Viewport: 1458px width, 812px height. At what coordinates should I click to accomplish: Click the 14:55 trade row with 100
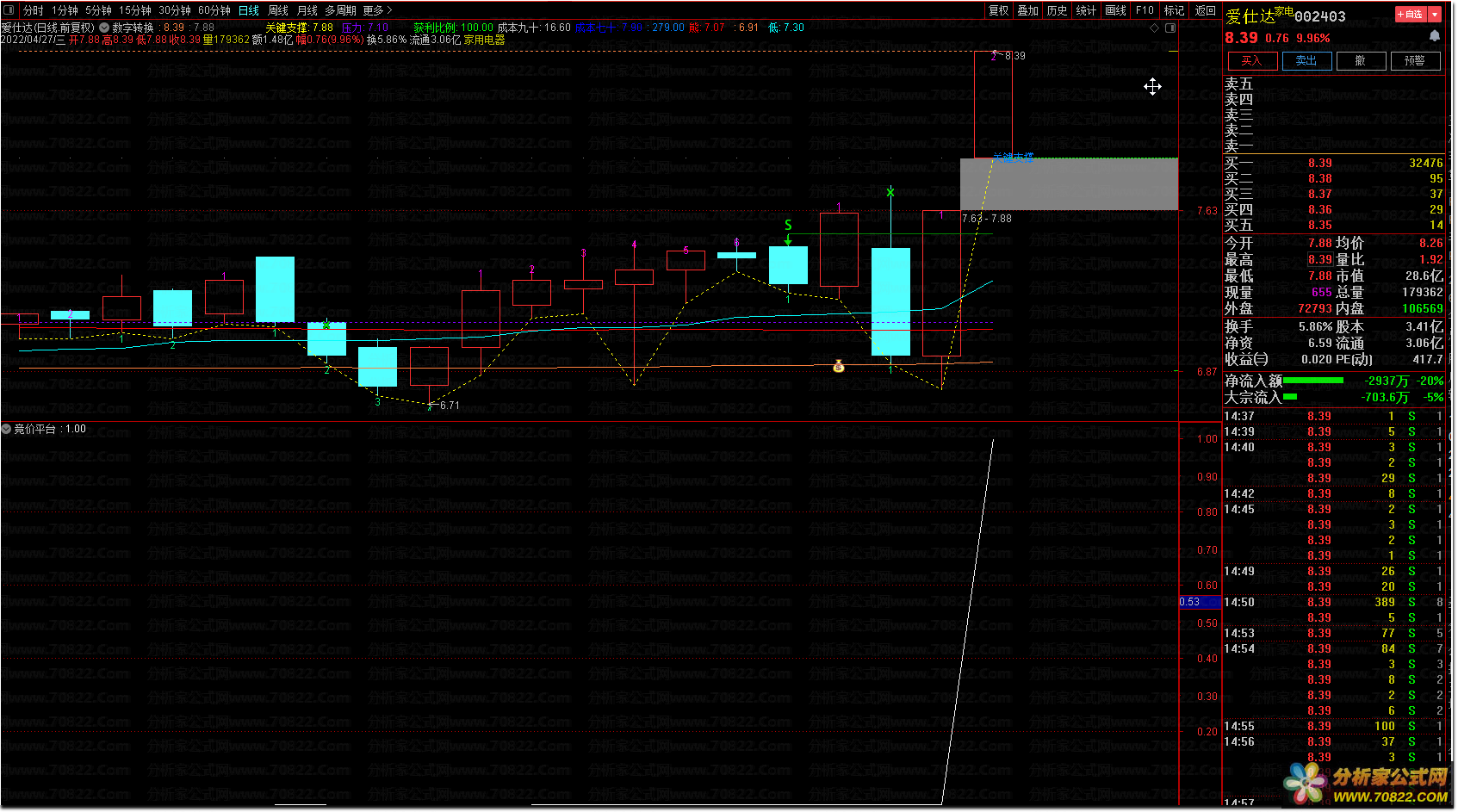click(1334, 726)
